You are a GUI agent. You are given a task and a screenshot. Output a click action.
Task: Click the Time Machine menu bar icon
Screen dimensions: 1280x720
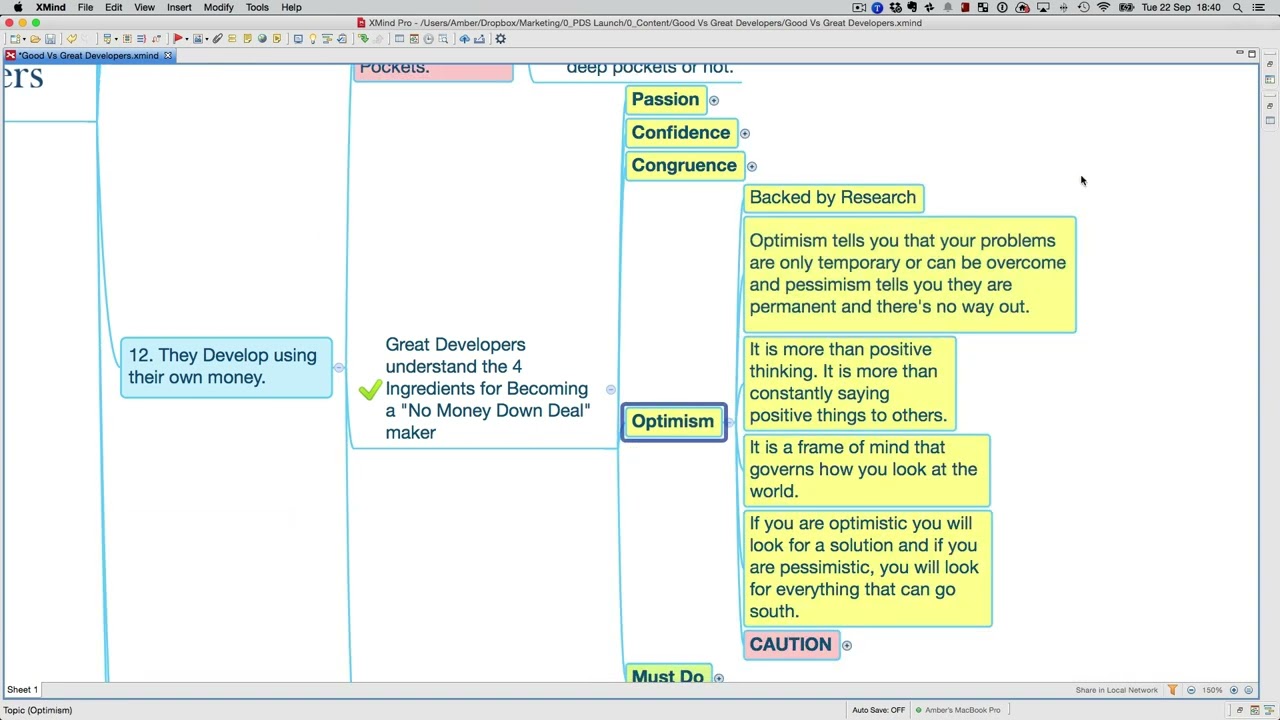coord(1083,7)
